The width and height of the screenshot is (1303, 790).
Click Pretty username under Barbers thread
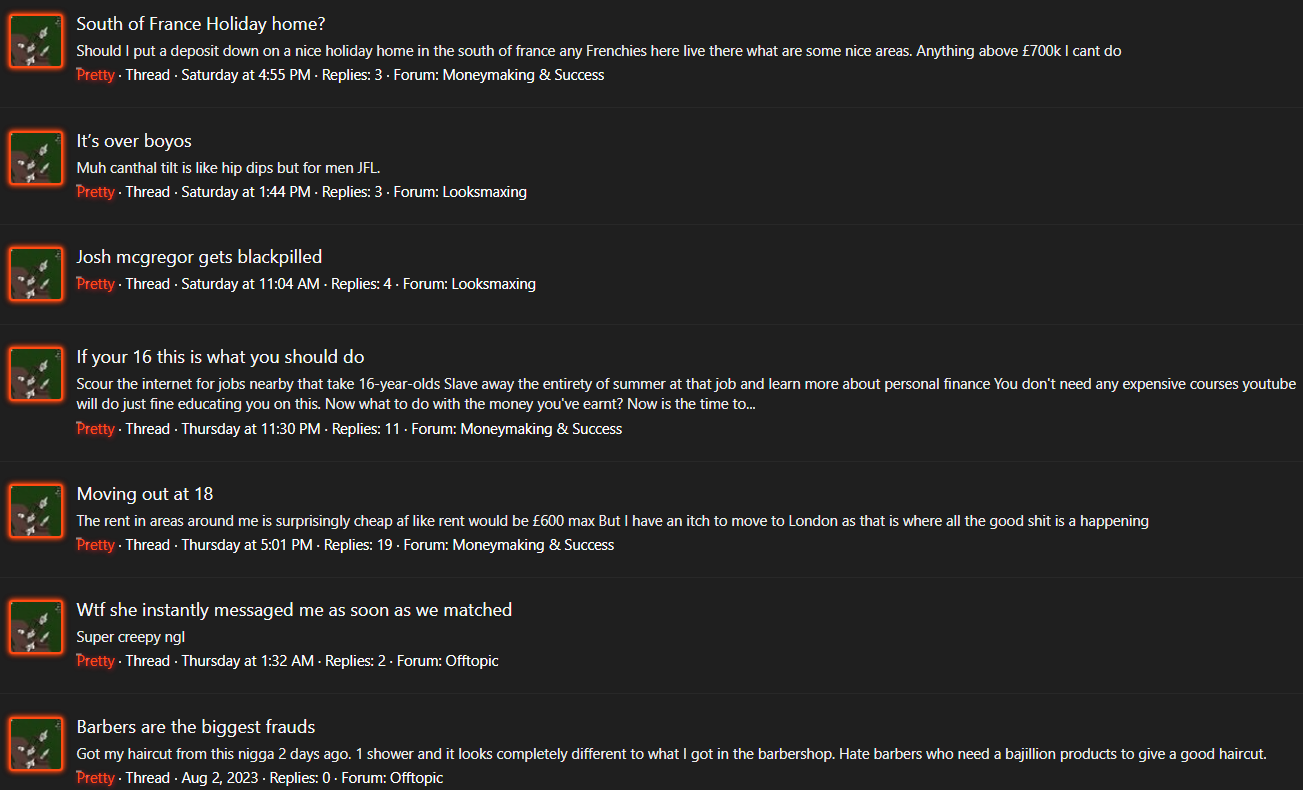point(96,778)
